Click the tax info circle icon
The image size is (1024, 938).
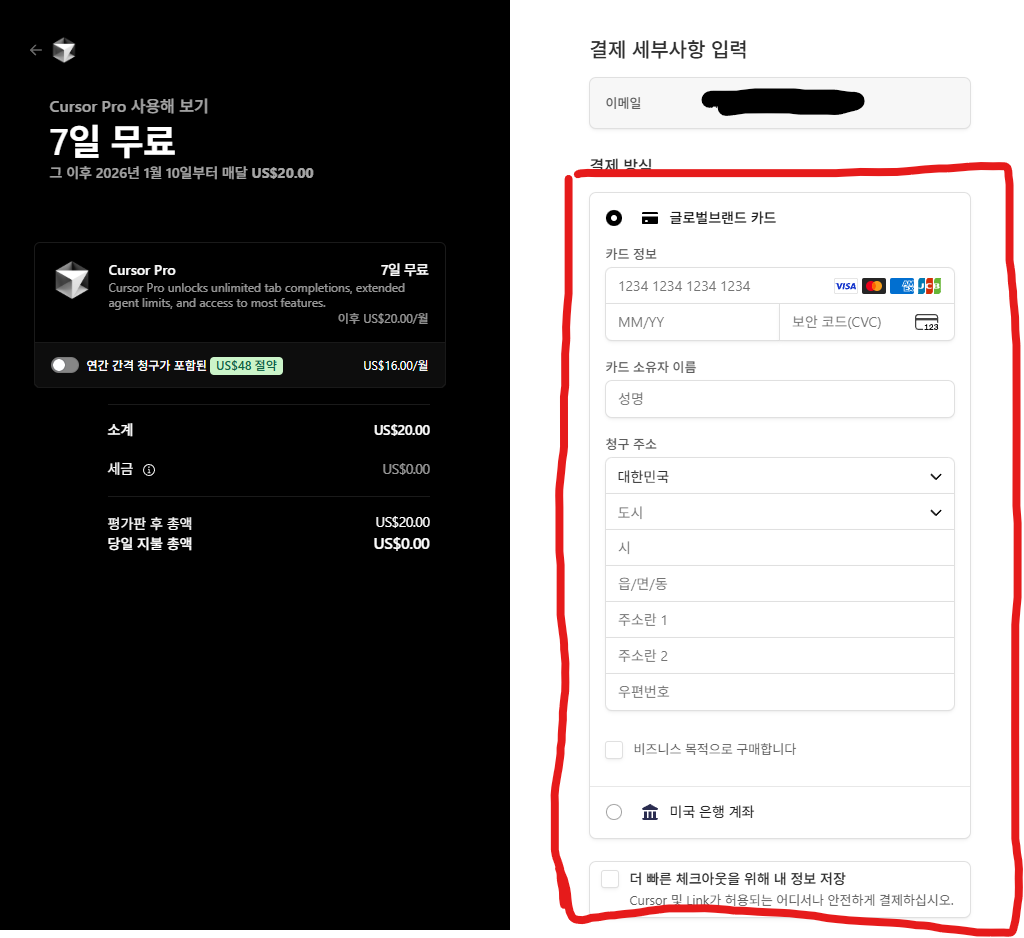click(149, 470)
